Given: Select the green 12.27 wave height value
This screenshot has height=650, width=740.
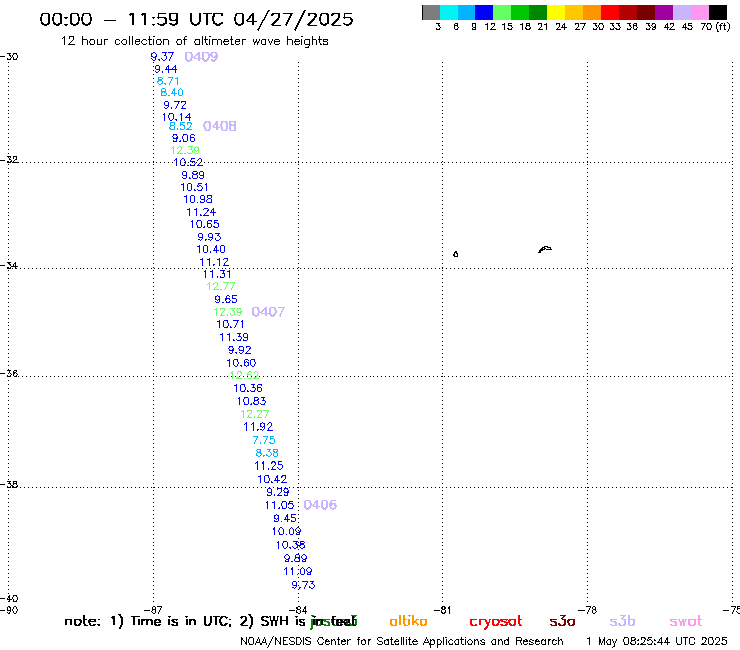Looking at the screenshot, I should coord(255,414).
